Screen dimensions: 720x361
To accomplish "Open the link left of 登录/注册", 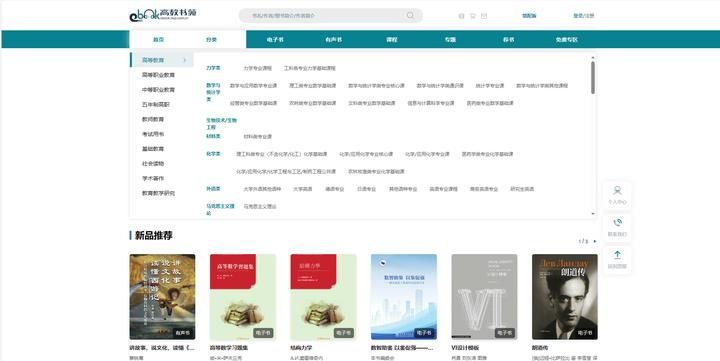I will coord(529,16).
